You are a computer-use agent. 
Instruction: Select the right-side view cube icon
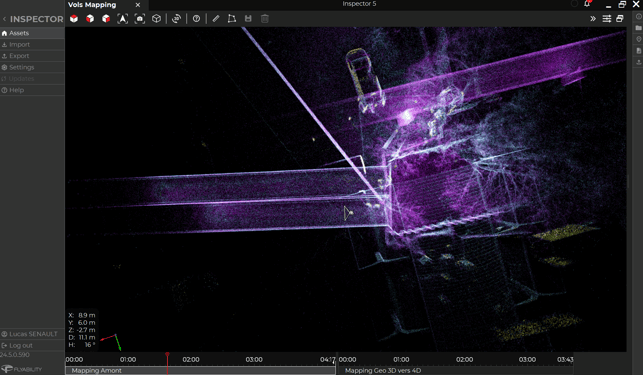point(106,18)
